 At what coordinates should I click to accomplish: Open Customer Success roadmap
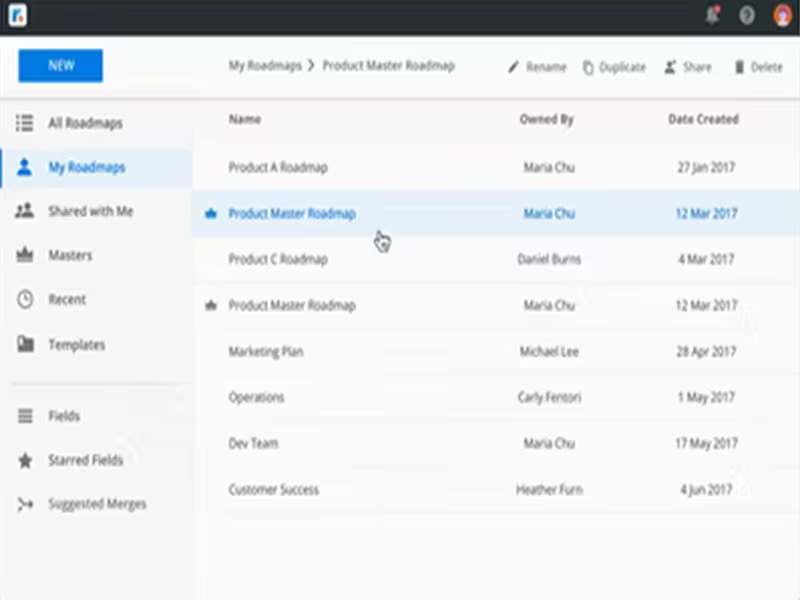point(273,490)
